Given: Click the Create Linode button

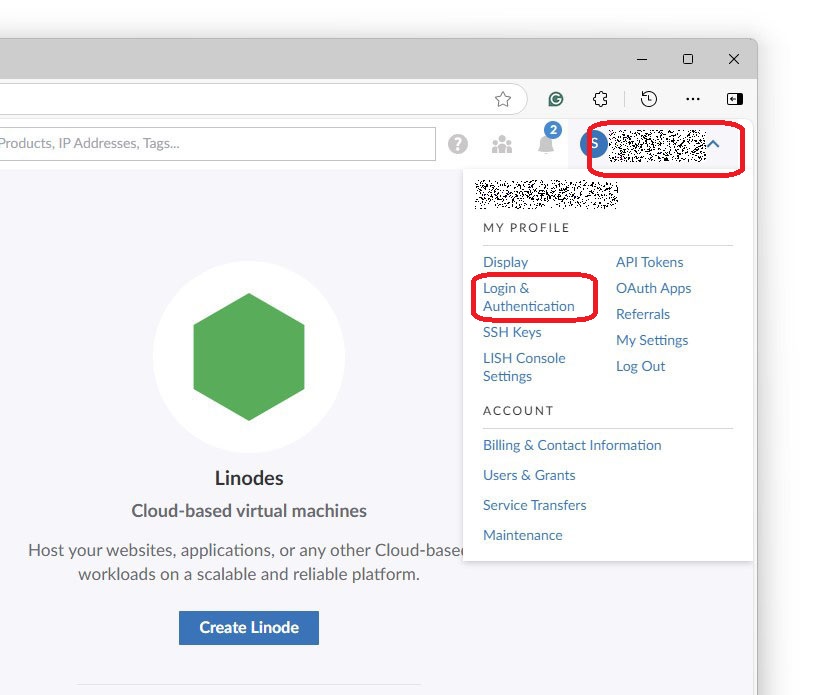Looking at the screenshot, I should click(x=249, y=627).
